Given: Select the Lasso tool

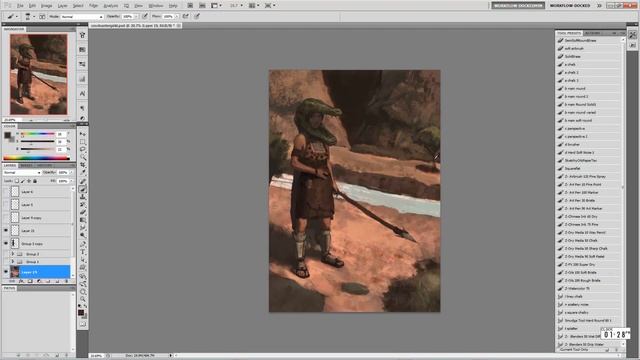Looking at the screenshot, I should [83, 150].
